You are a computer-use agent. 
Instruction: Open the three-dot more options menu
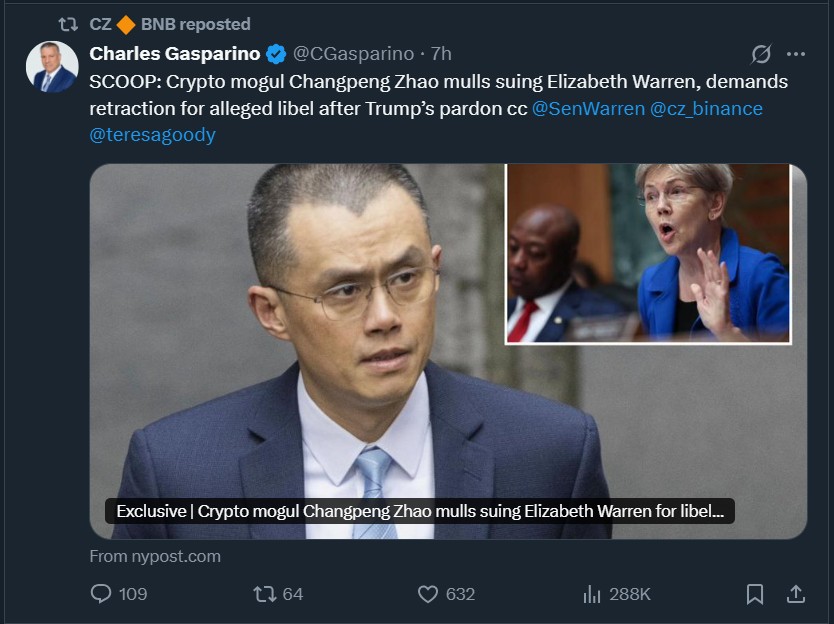point(796,54)
